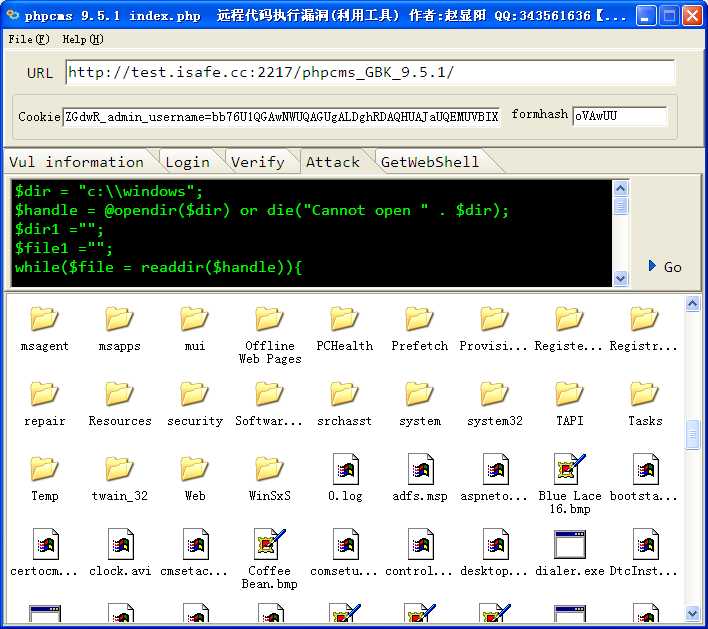Click the srchasst folder icon
The height and width of the screenshot is (629, 708).
pyautogui.click(x=344, y=393)
